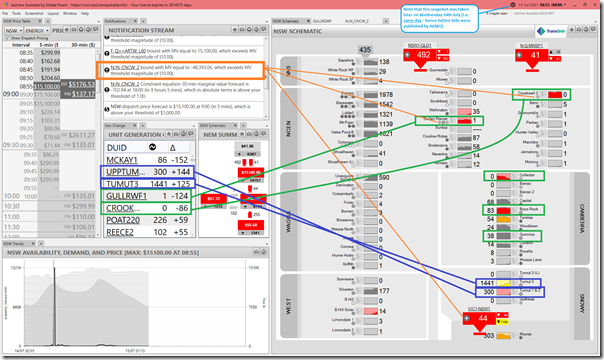Click the print icon in the trend chart header

pos(256,252)
